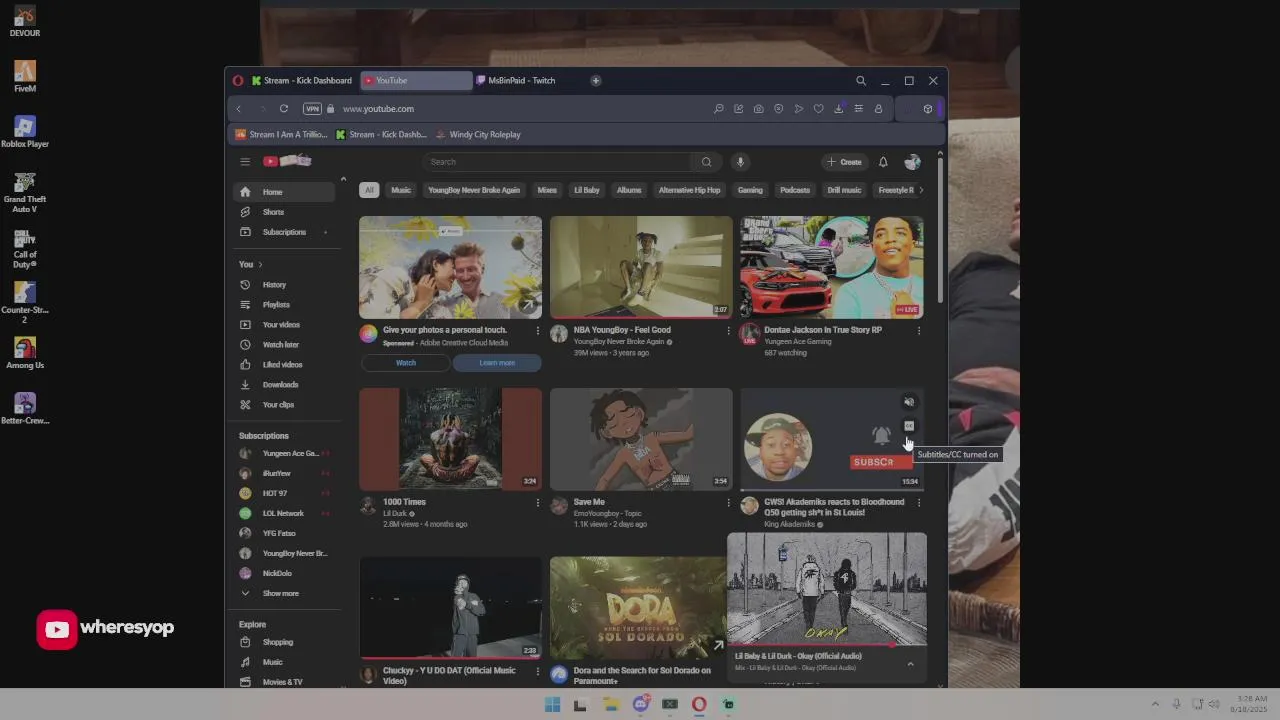Viewport: 1280px width, 720px height.
Task: Open Stream I Am A Trillio bookmark
Action: [x=281, y=134]
